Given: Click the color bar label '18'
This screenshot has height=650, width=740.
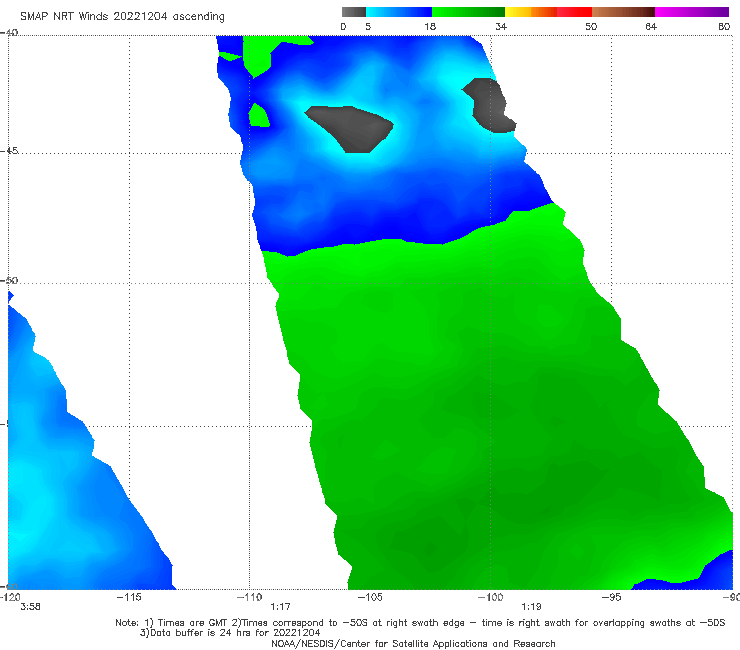Looking at the screenshot, I should point(430,26).
